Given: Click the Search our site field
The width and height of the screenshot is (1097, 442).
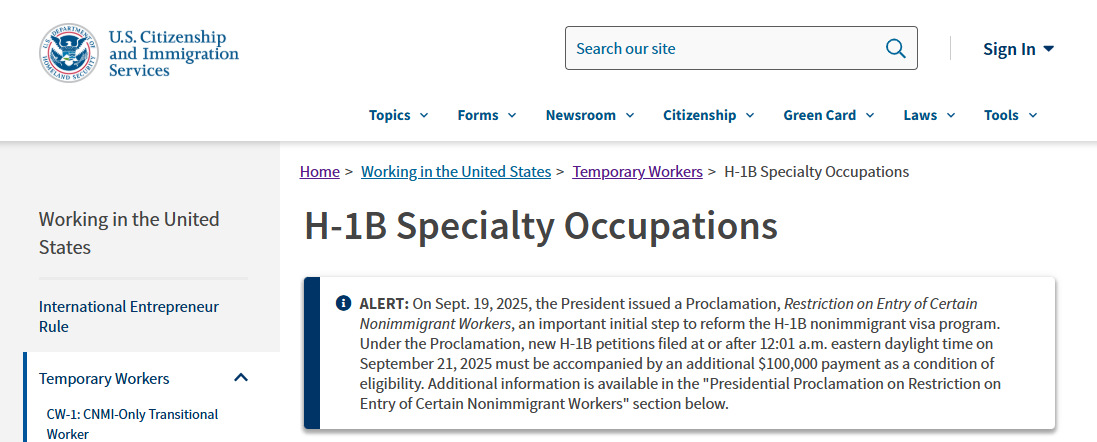Looking at the screenshot, I should (725, 48).
